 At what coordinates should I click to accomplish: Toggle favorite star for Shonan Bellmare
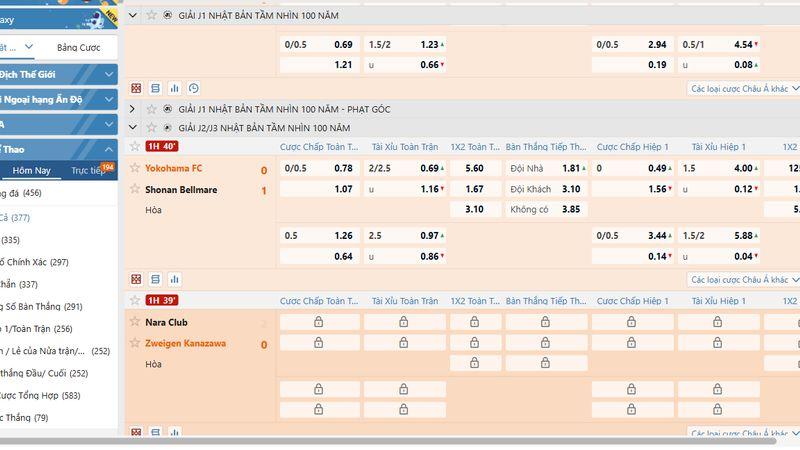point(135,189)
